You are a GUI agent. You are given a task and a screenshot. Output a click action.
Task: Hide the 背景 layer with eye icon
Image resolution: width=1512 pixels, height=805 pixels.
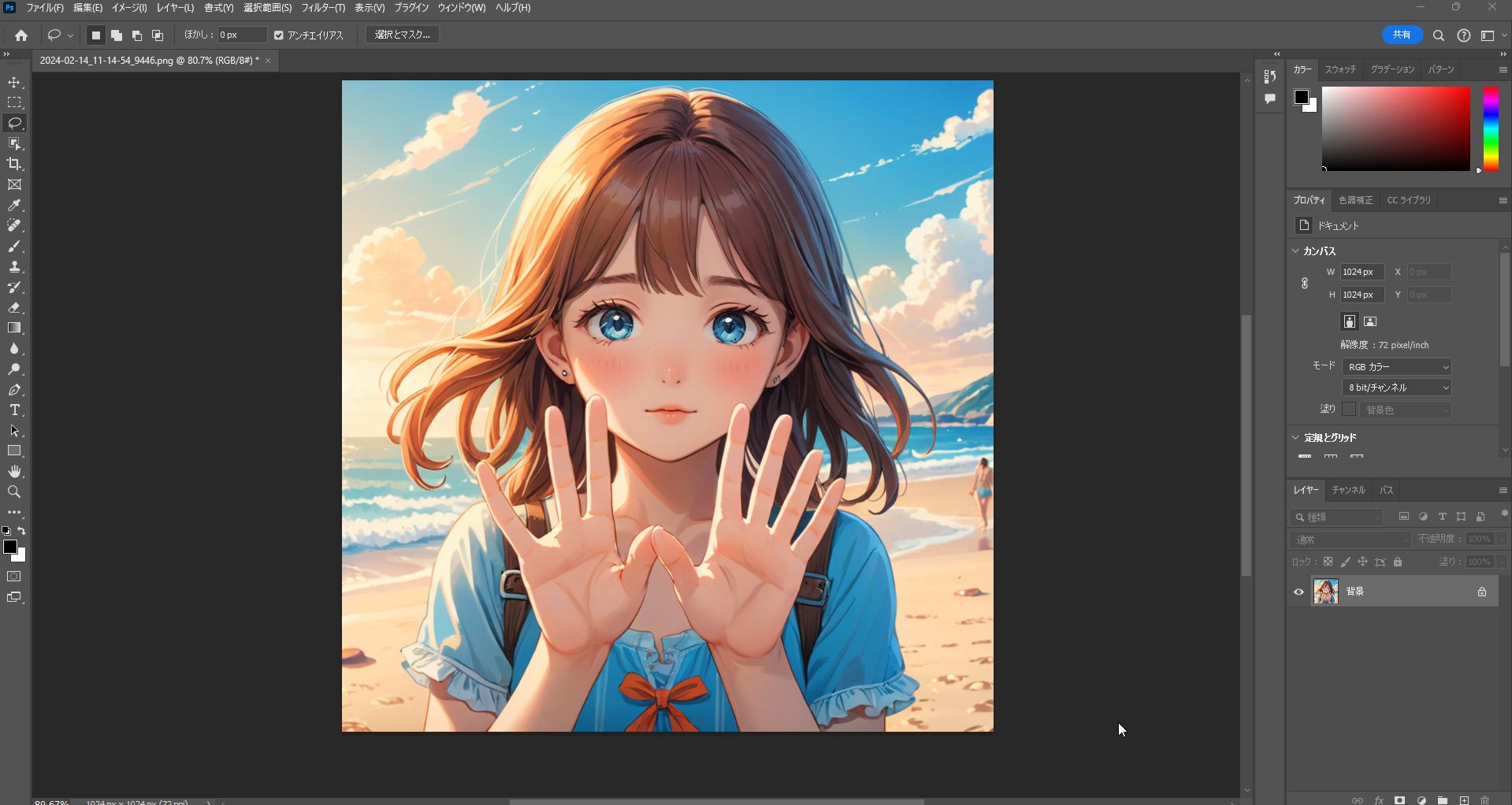[1299, 592]
